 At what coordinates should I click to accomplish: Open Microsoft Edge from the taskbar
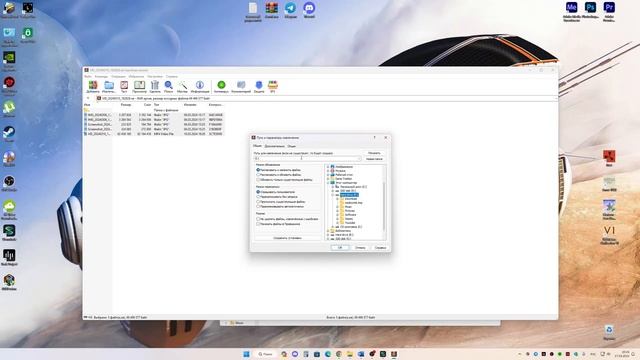[328, 354]
